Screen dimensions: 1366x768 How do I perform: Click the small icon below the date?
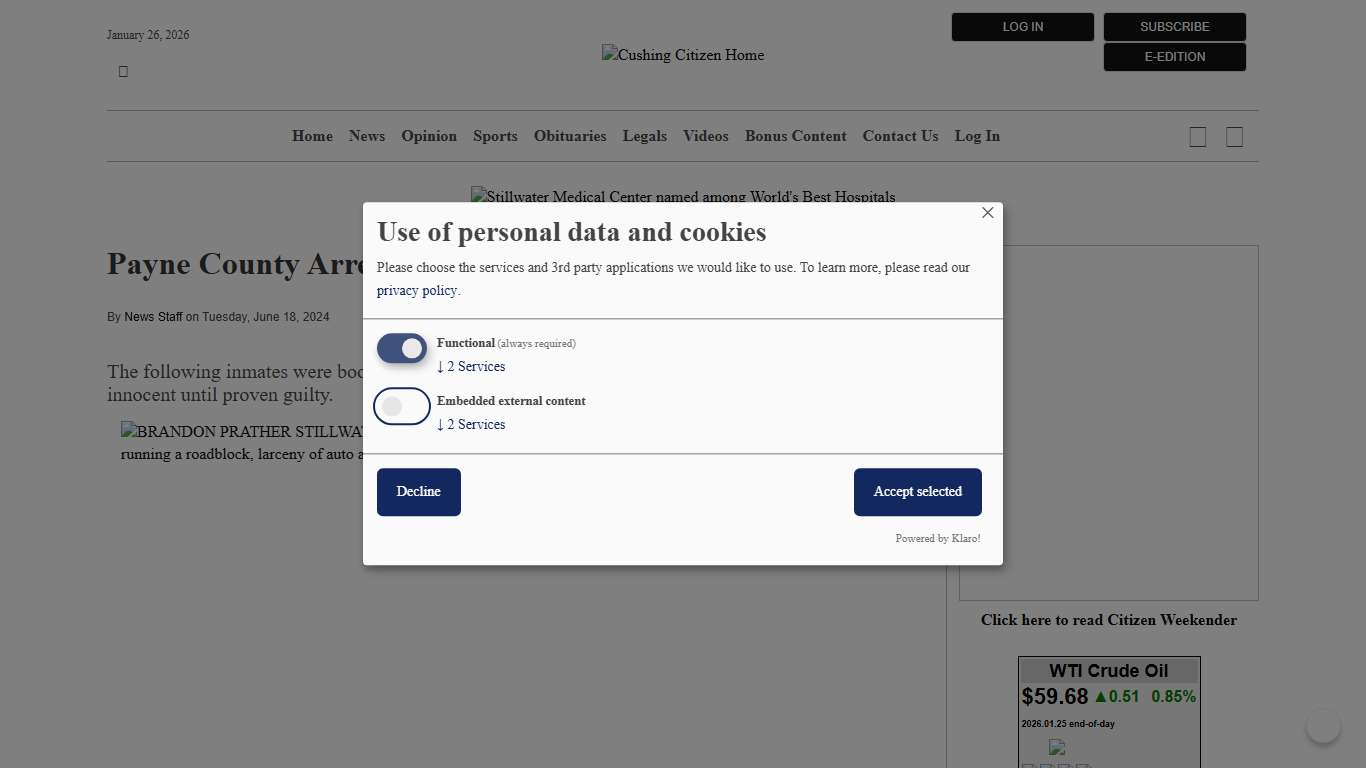click(x=123, y=71)
